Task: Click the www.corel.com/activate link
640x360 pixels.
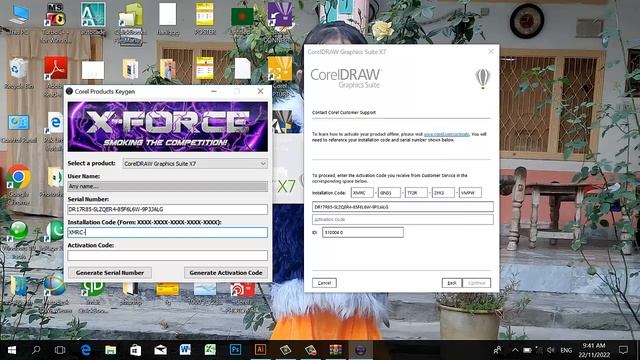Action: pos(447,134)
